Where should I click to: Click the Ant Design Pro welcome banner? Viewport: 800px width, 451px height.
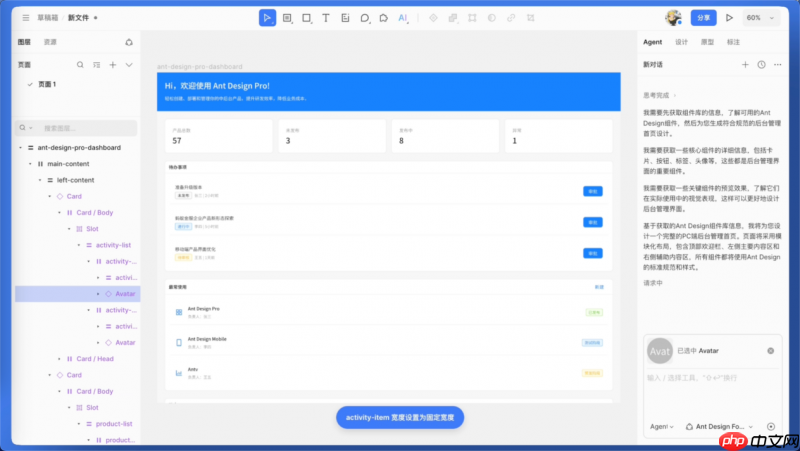point(389,92)
